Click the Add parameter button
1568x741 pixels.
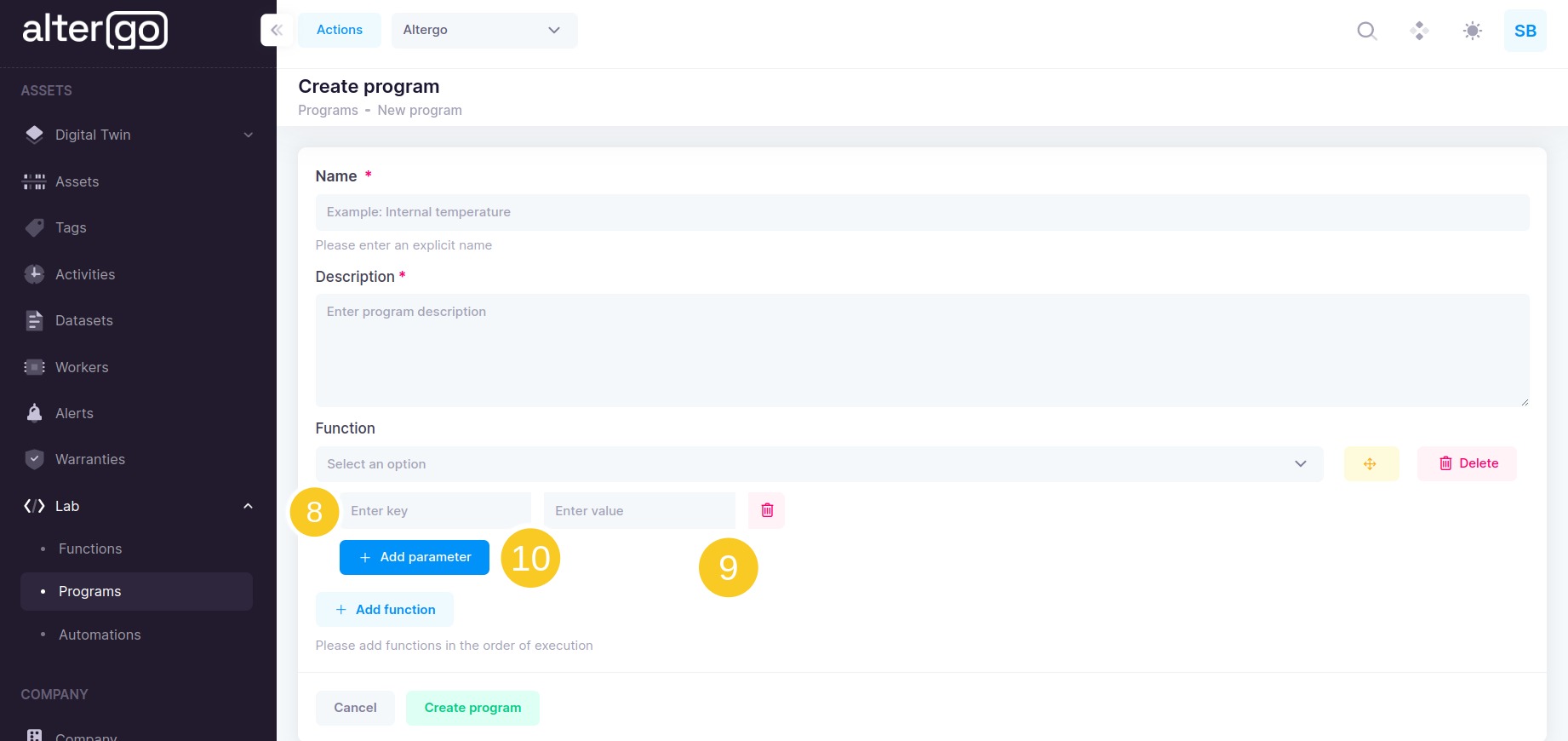[414, 557]
